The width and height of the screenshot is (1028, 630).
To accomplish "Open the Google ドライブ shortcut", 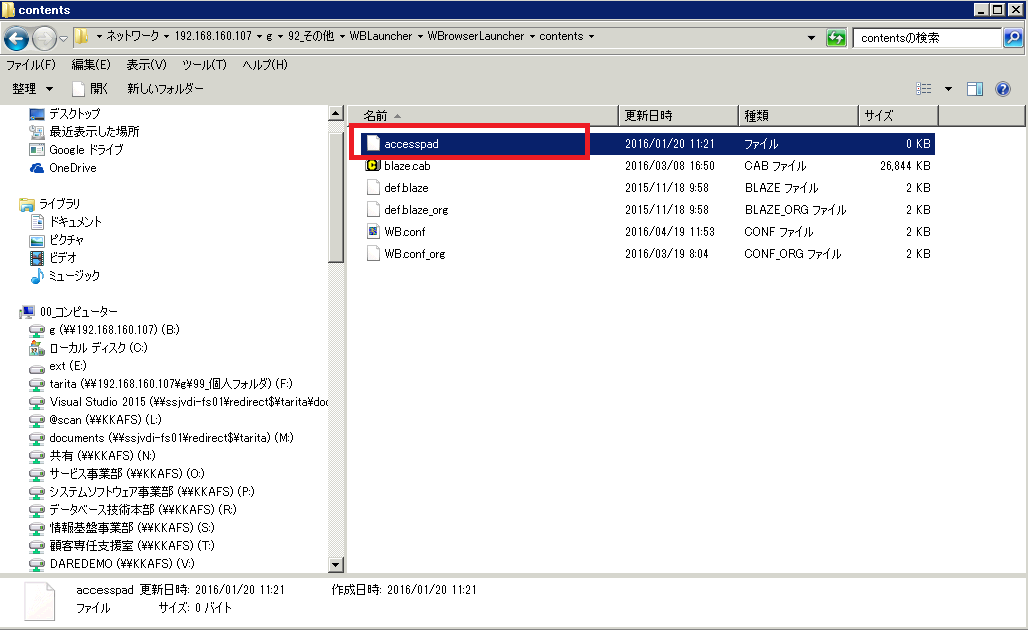I will (x=85, y=150).
